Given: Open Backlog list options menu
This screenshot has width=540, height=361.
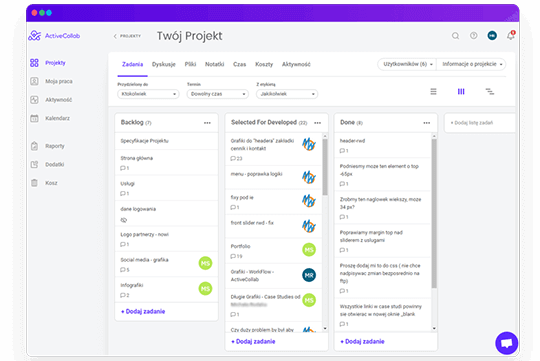Looking at the screenshot, I should 207,123.
